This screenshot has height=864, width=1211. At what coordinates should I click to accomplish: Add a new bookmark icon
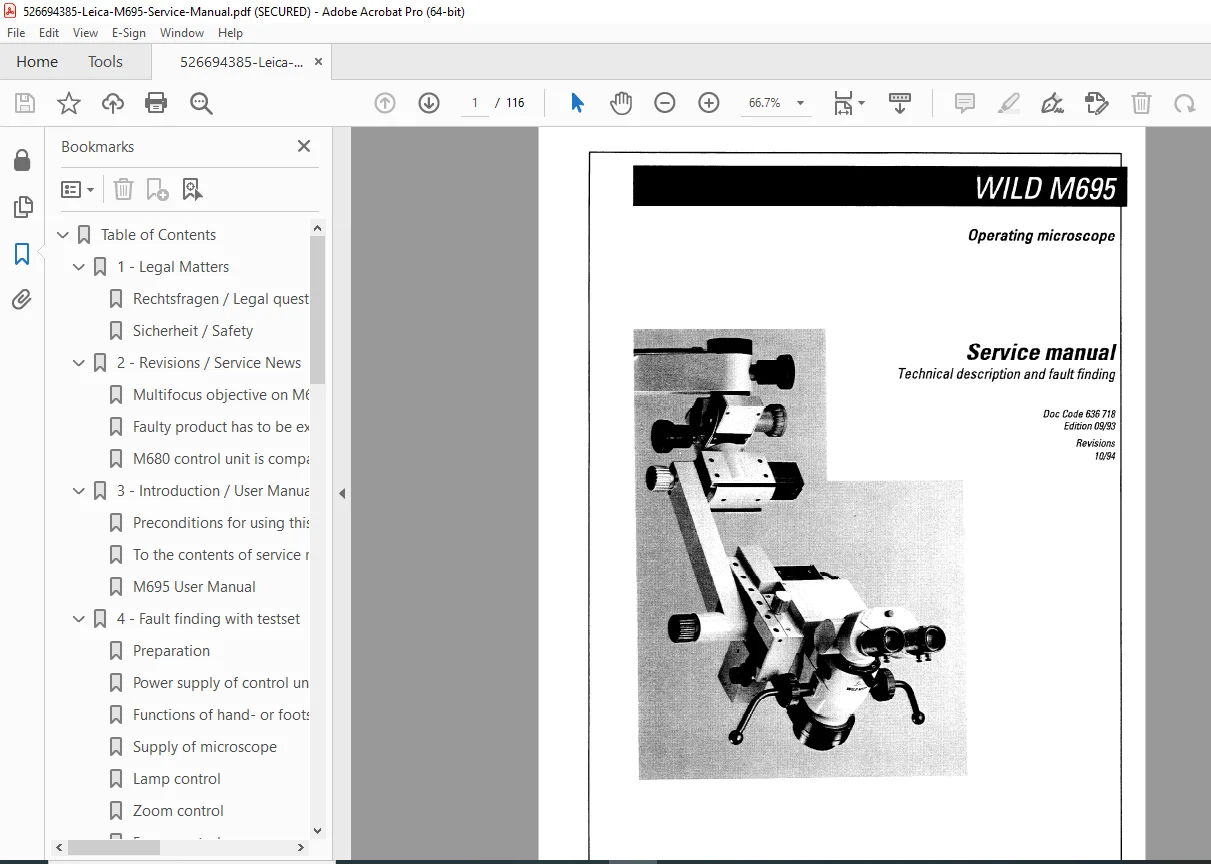[157, 189]
